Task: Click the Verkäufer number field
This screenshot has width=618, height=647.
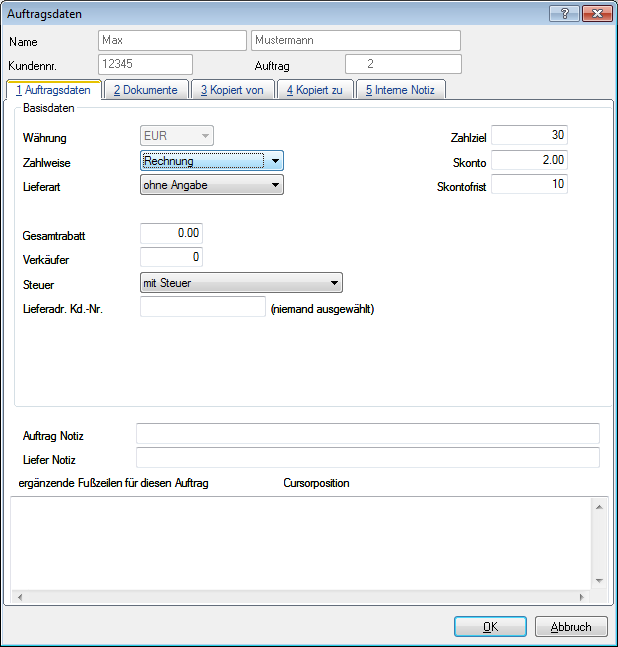Action: click(x=171, y=258)
